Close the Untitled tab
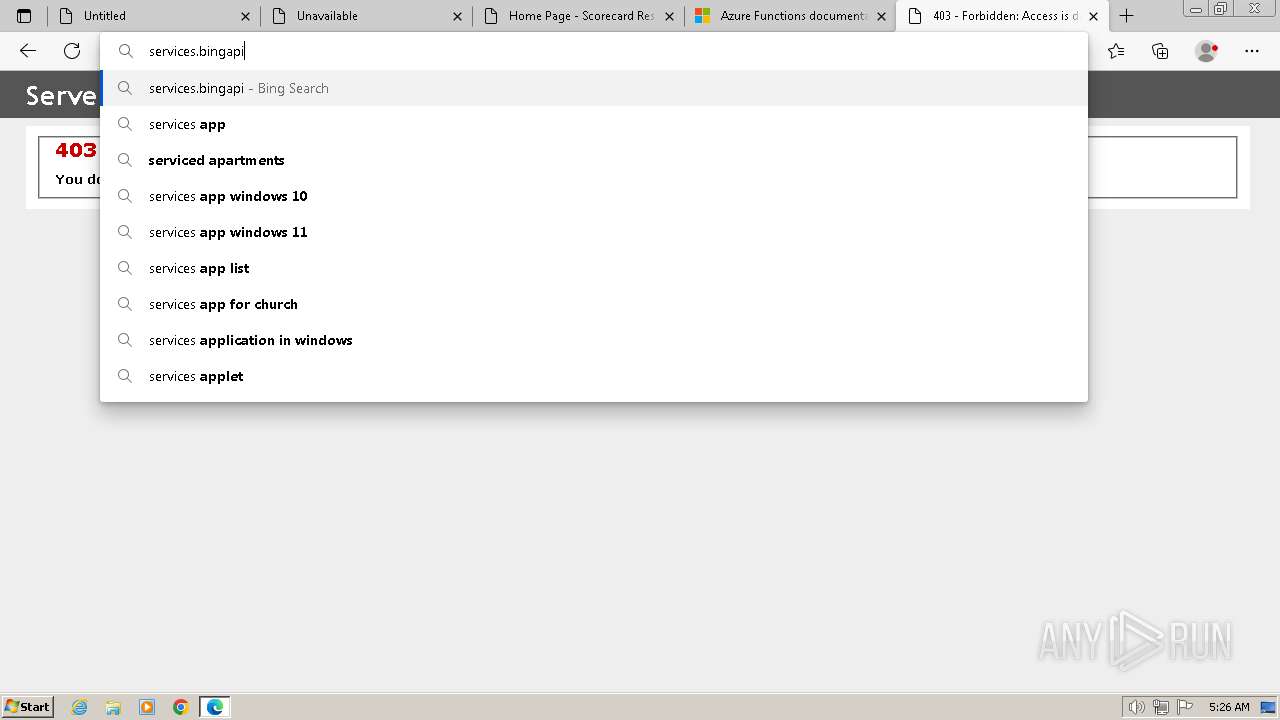1280x720 pixels. (246, 16)
